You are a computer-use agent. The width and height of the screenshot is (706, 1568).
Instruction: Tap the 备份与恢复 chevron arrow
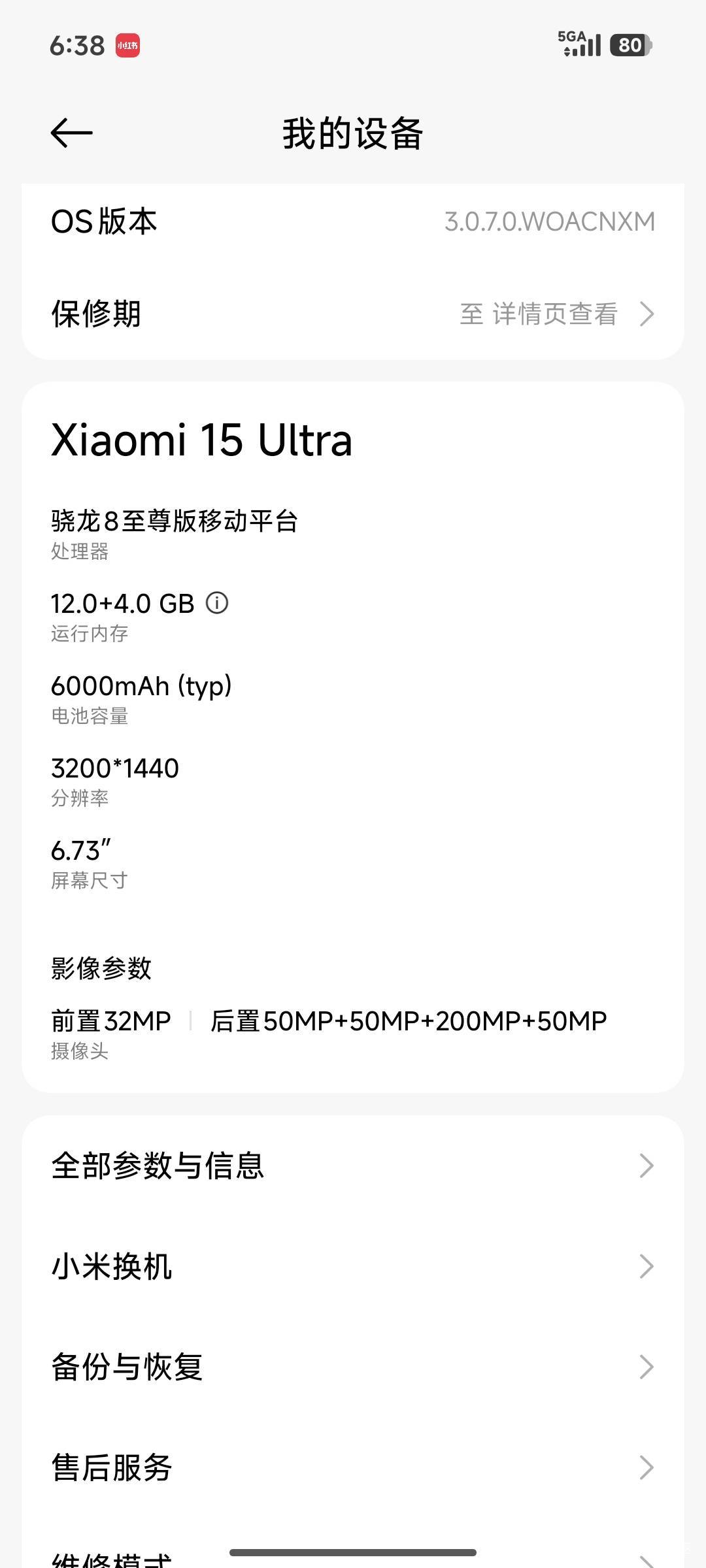click(647, 1367)
